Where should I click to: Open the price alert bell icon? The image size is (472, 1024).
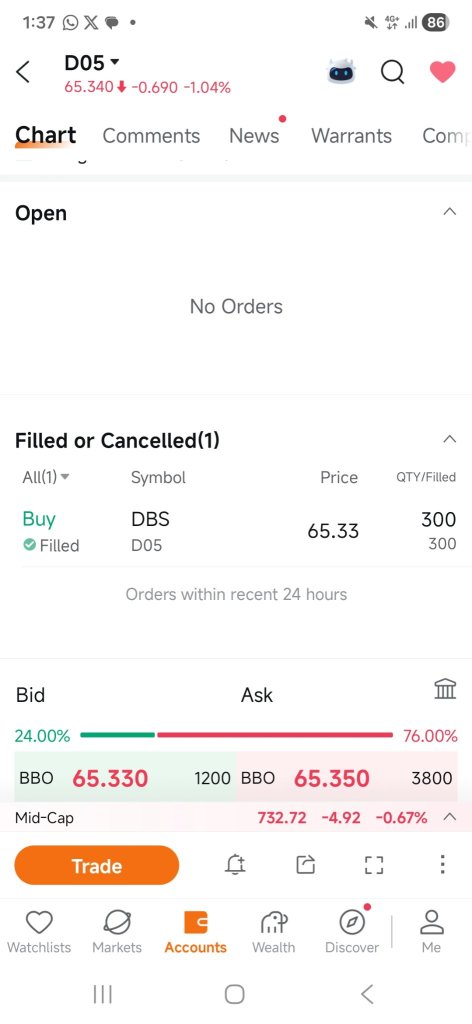click(x=235, y=865)
